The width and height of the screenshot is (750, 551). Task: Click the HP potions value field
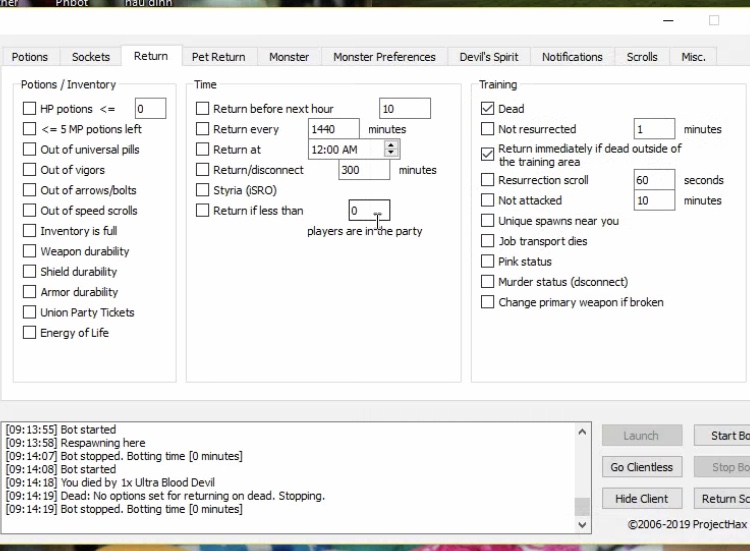click(150, 109)
